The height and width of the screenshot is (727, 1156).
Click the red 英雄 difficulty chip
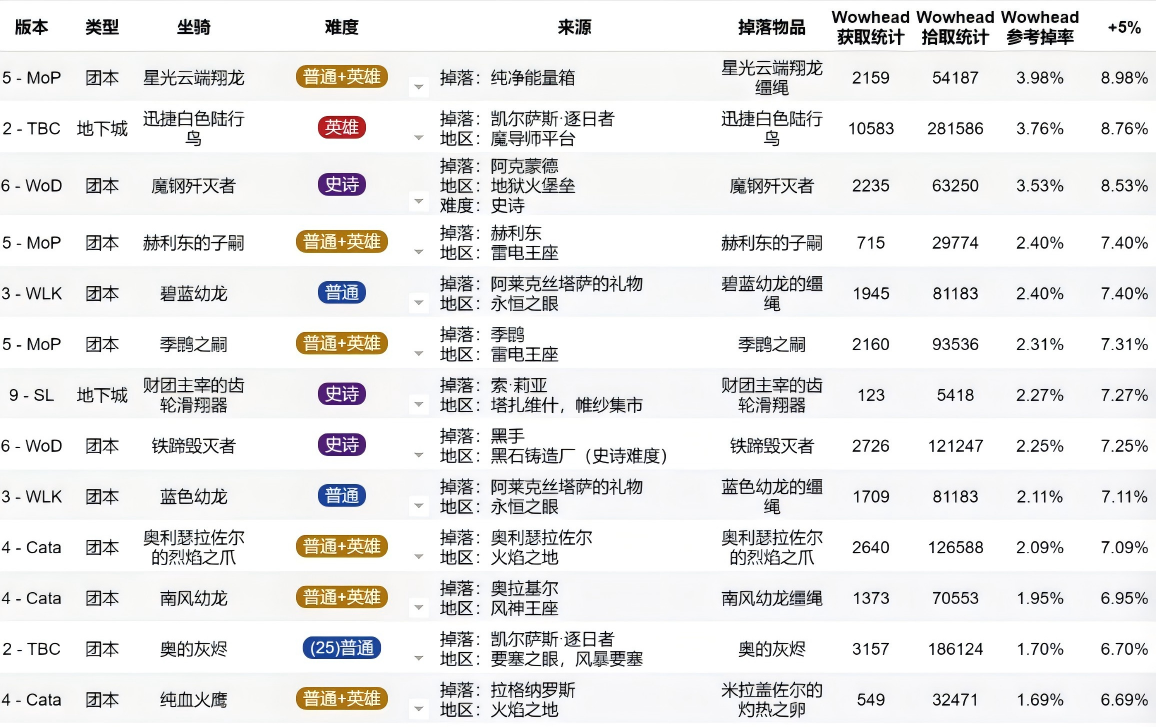341,127
